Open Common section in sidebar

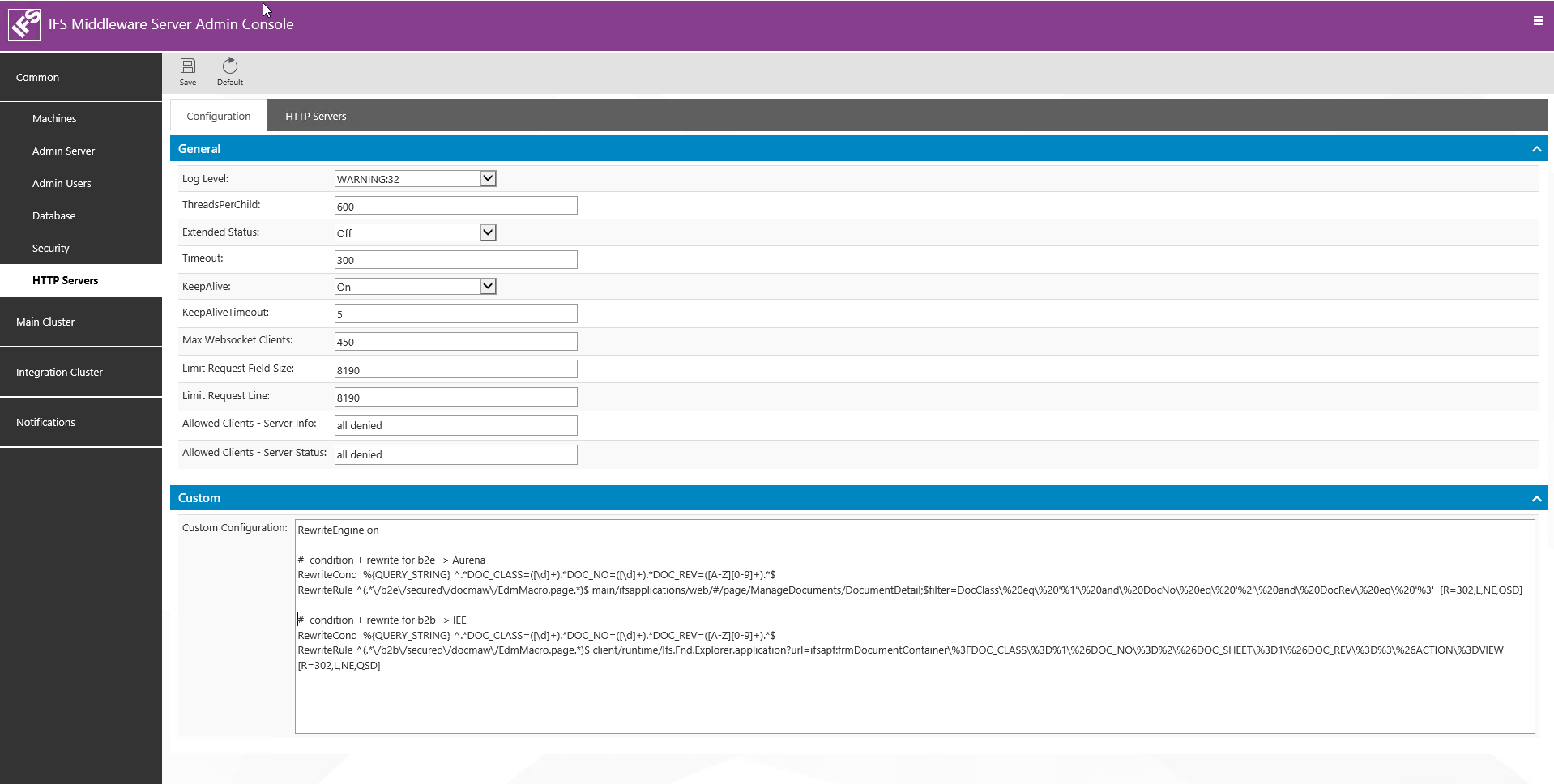81,77
